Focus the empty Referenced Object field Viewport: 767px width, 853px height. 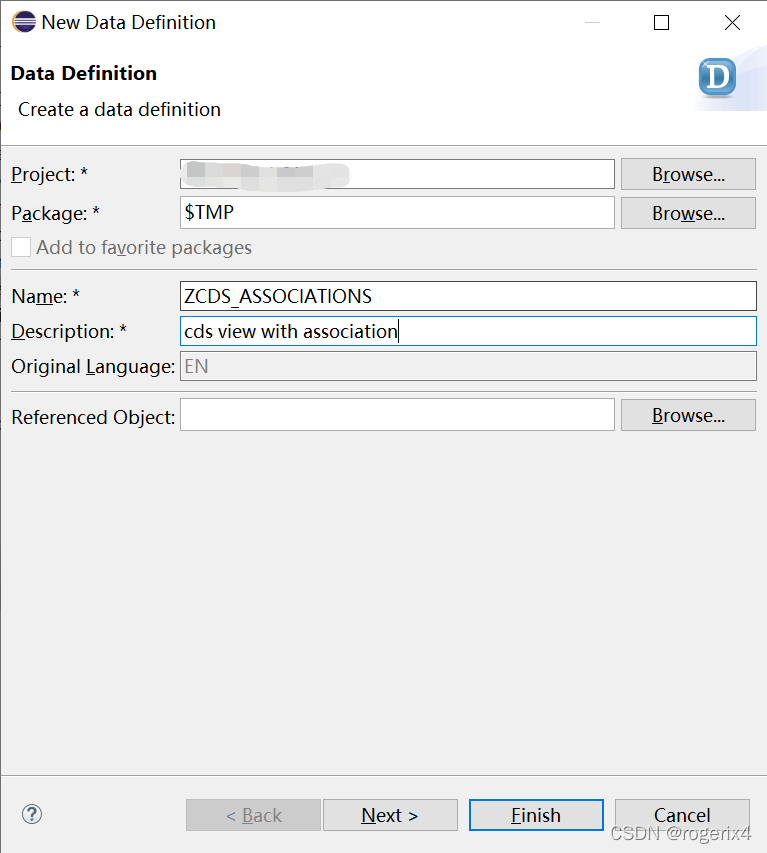pyautogui.click(x=397, y=415)
